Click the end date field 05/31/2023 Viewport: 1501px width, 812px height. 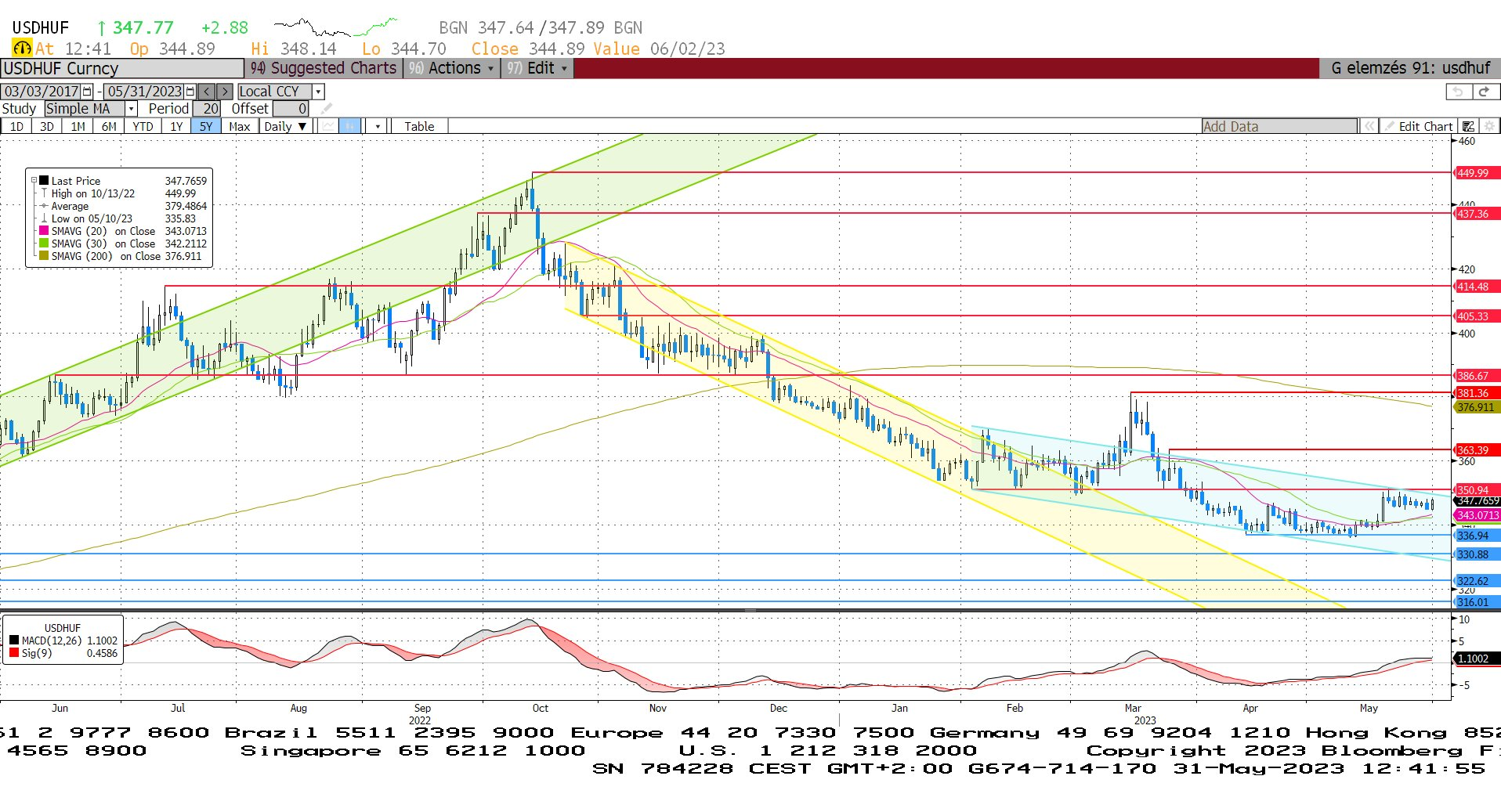point(144,92)
